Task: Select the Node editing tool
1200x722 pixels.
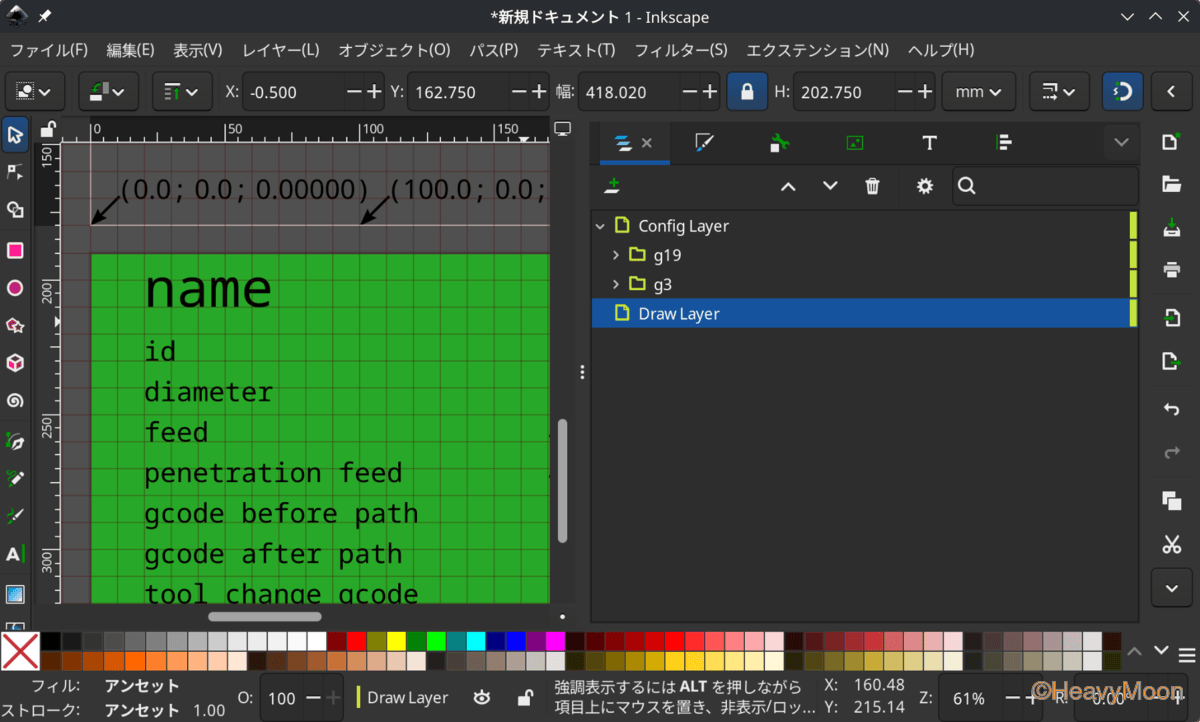Action: pos(15,172)
